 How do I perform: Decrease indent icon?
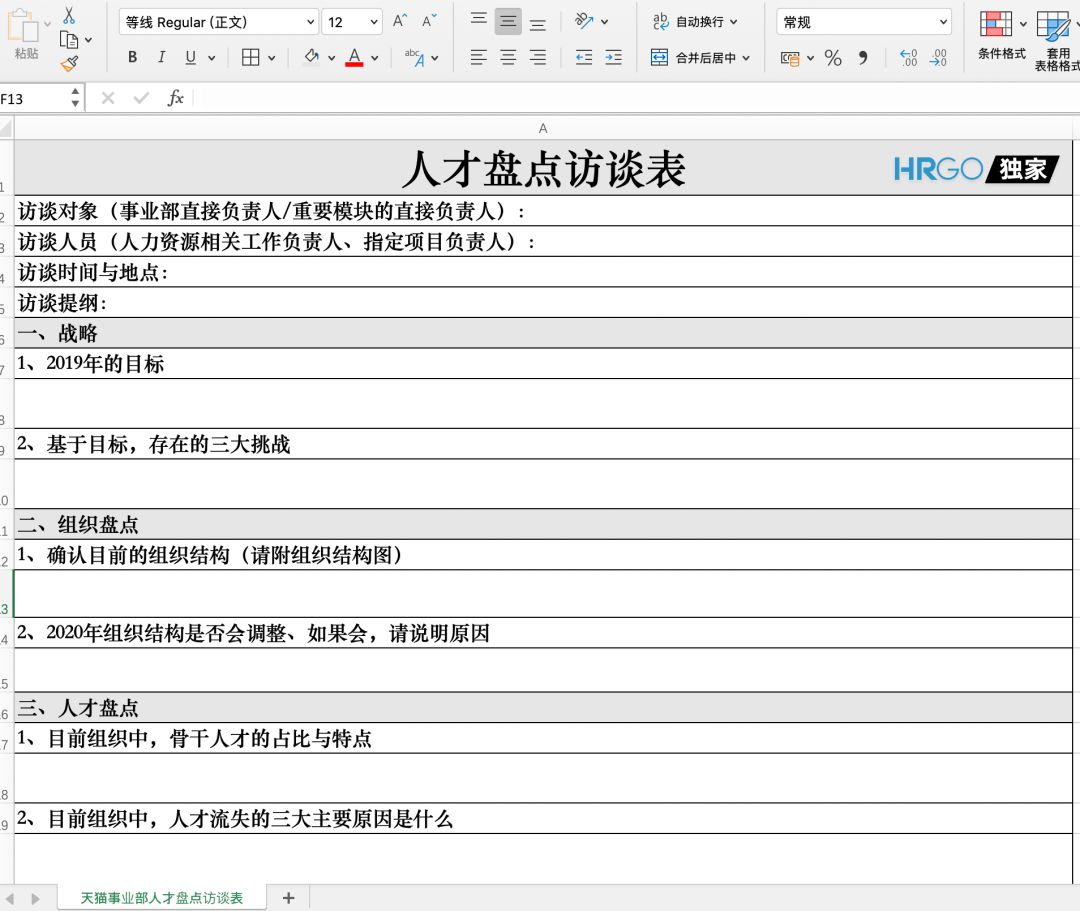pyautogui.click(x=584, y=57)
